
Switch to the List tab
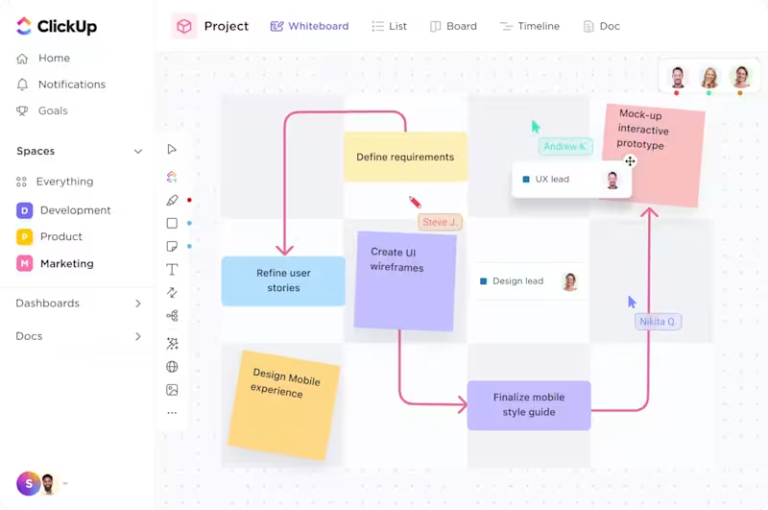[389, 26]
